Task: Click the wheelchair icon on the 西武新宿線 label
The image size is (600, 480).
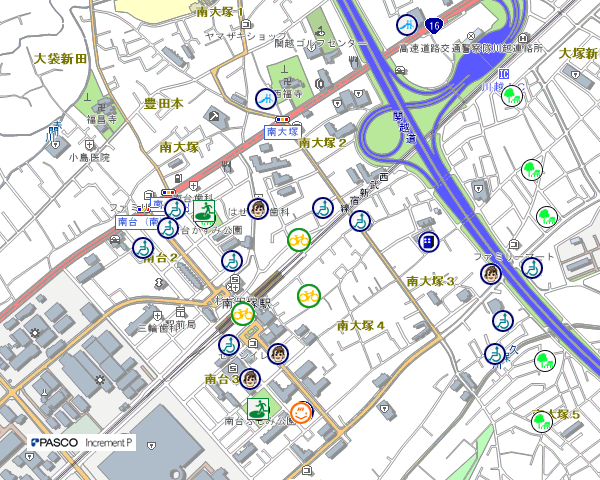Action: [x=360, y=221]
